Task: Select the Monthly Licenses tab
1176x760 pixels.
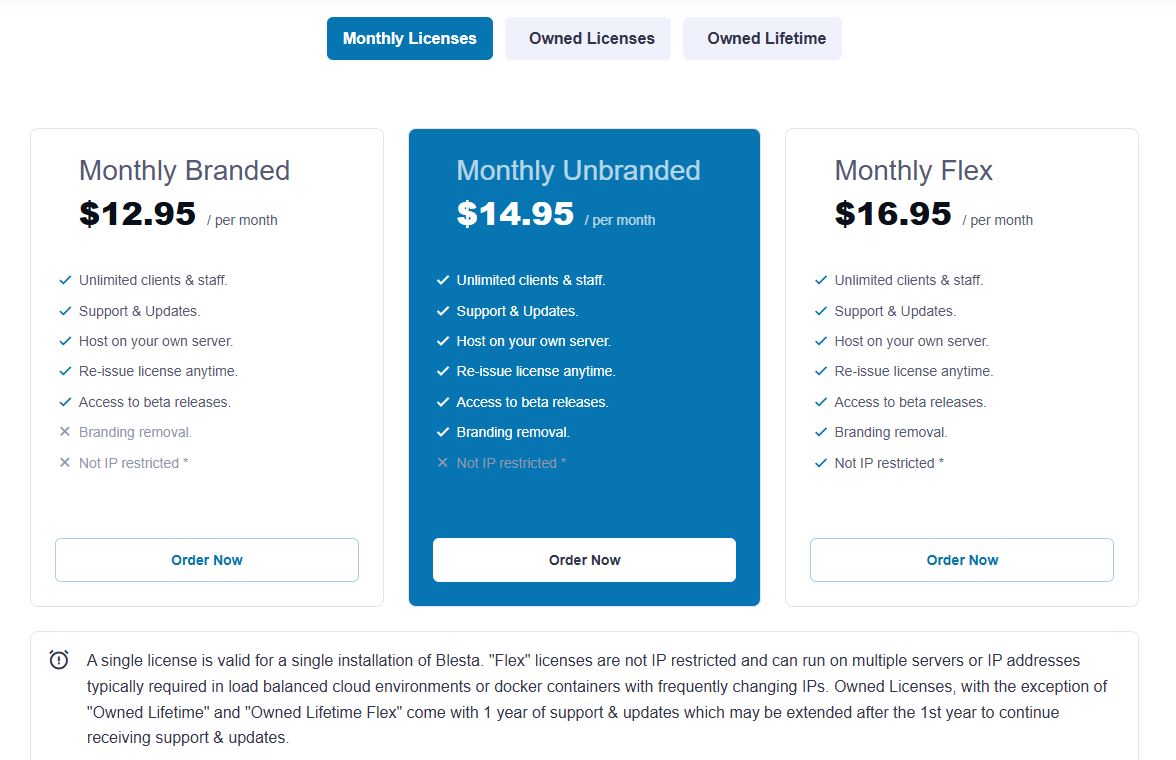Action: point(409,38)
